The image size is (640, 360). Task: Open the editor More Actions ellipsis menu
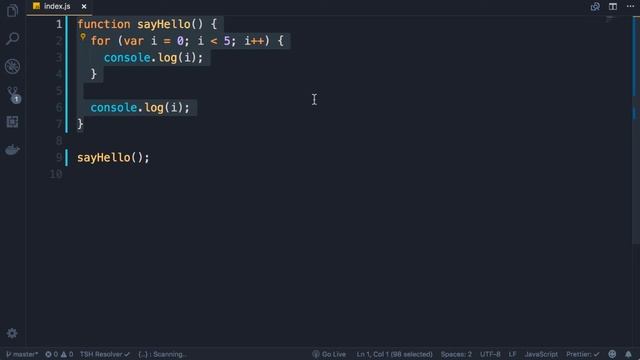(x=630, y=6)
